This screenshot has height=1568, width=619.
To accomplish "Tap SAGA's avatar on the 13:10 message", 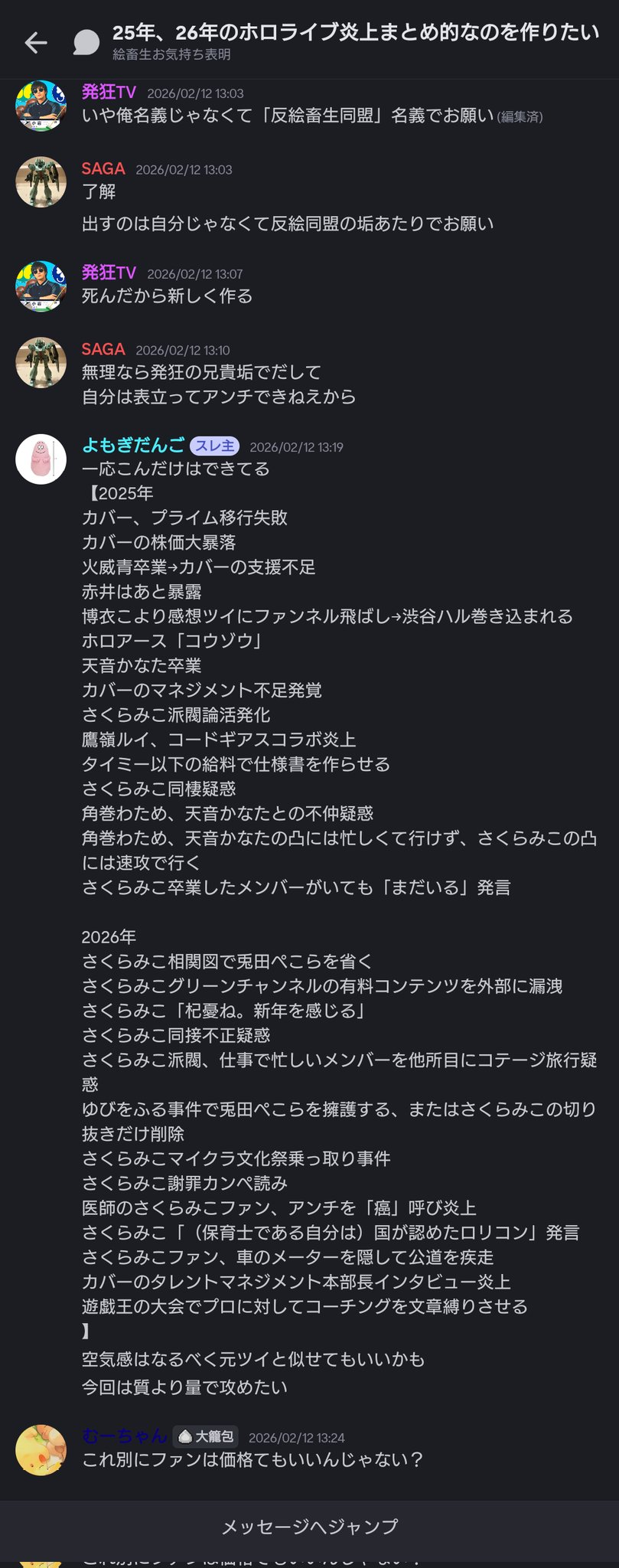I will tap(41, 363).
